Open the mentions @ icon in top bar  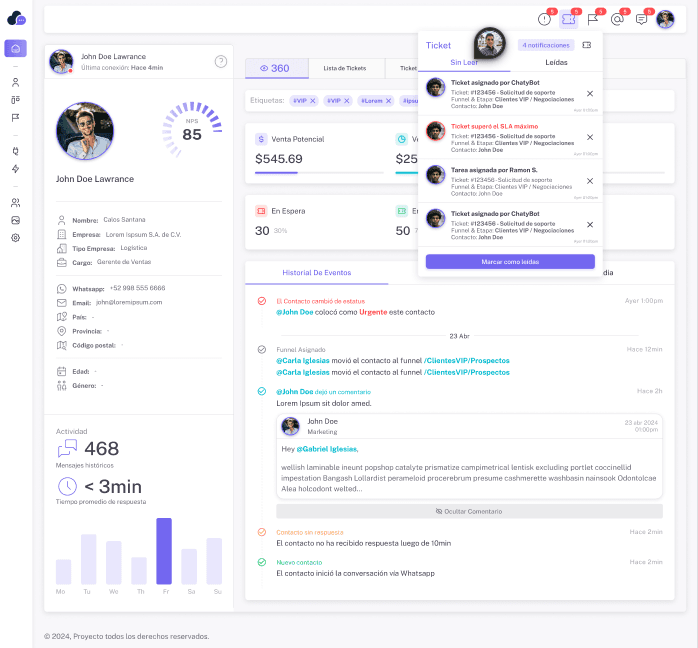(617, 20)
